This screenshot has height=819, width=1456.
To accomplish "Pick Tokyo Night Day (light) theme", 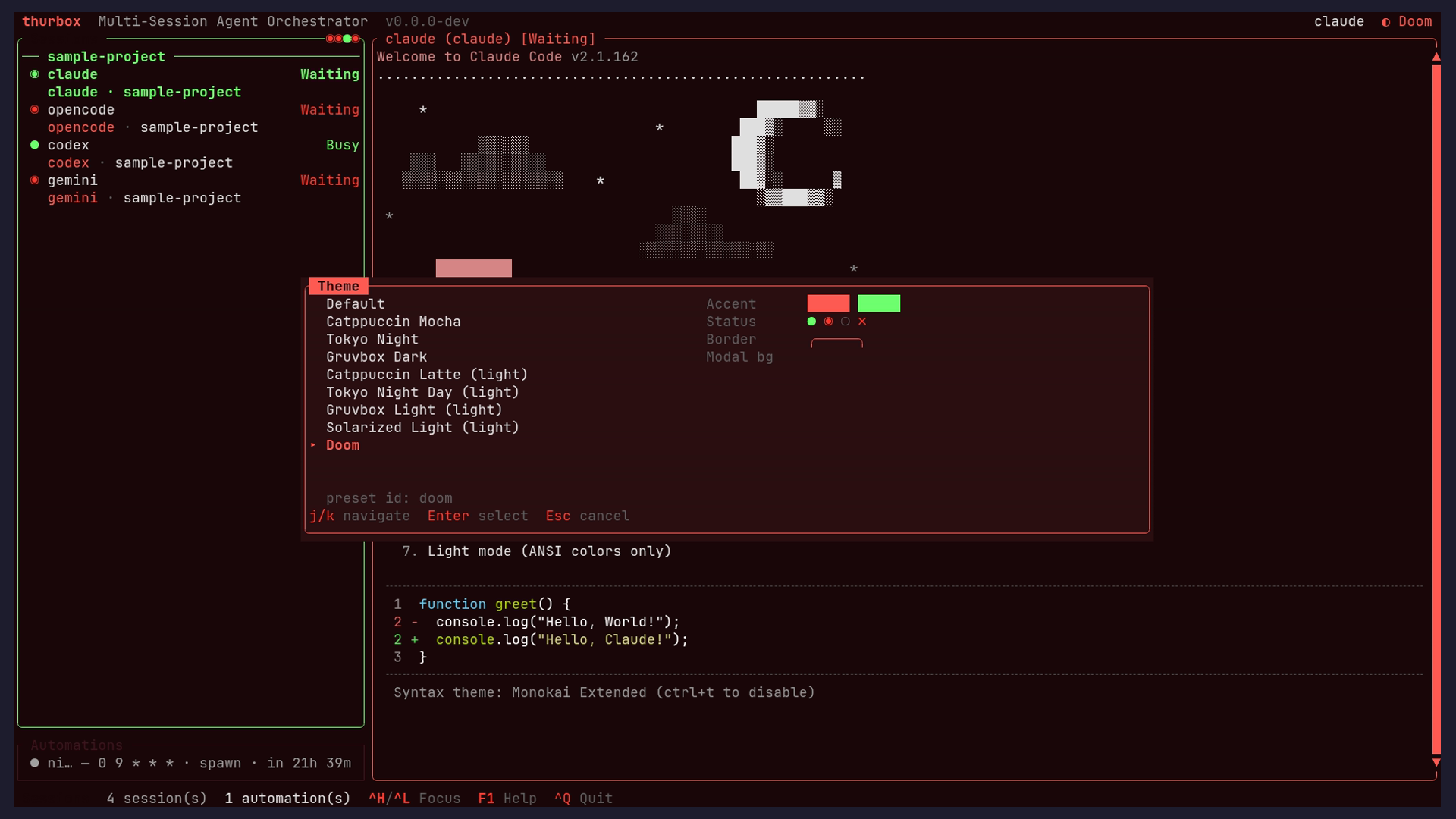I will tap(422, 392).
